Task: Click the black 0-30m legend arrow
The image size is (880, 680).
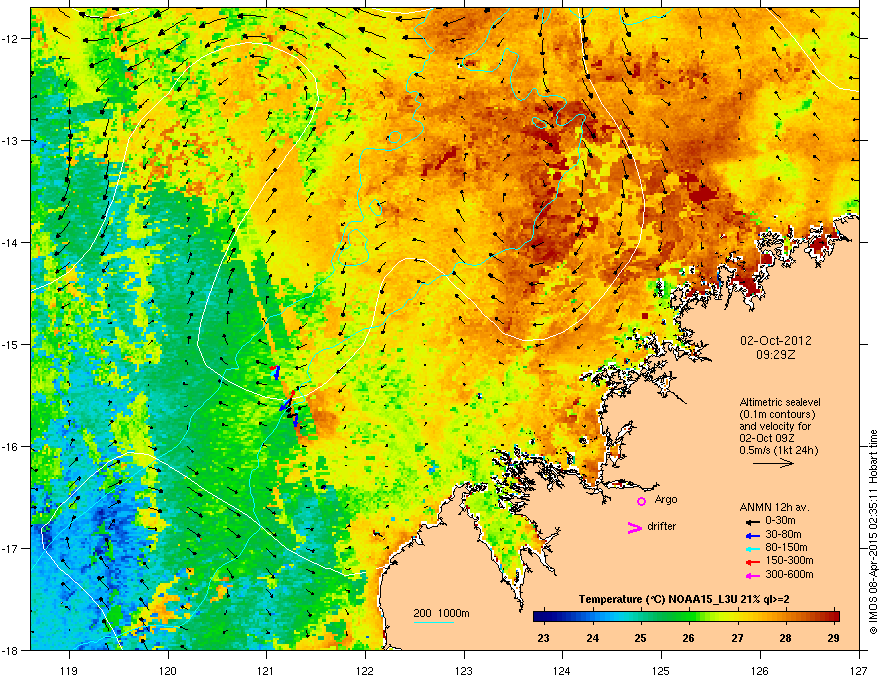Action: coord(752,522)
